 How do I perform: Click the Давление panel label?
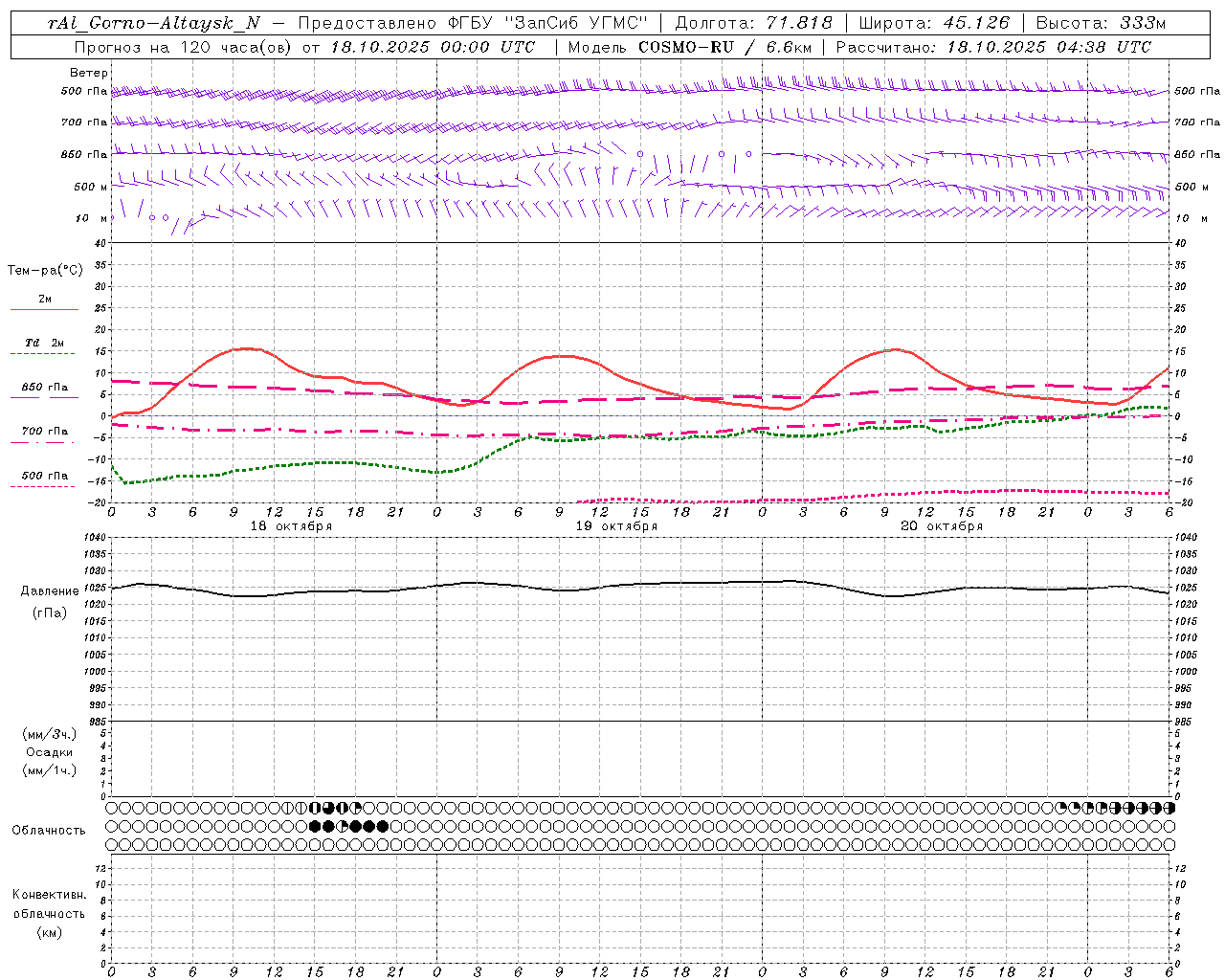pyautogui.click(x=50, y=591)
